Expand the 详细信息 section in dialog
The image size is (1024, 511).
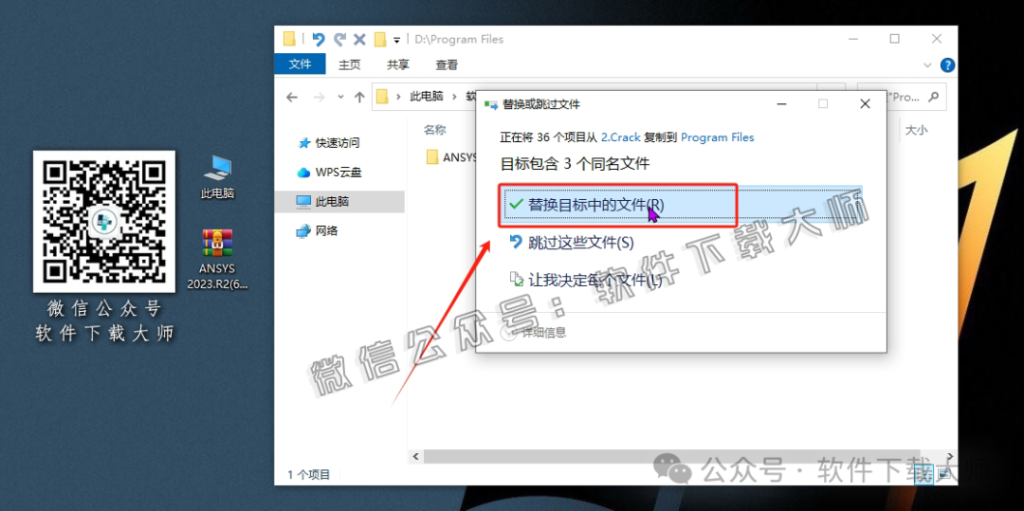[x=536, y=333]
